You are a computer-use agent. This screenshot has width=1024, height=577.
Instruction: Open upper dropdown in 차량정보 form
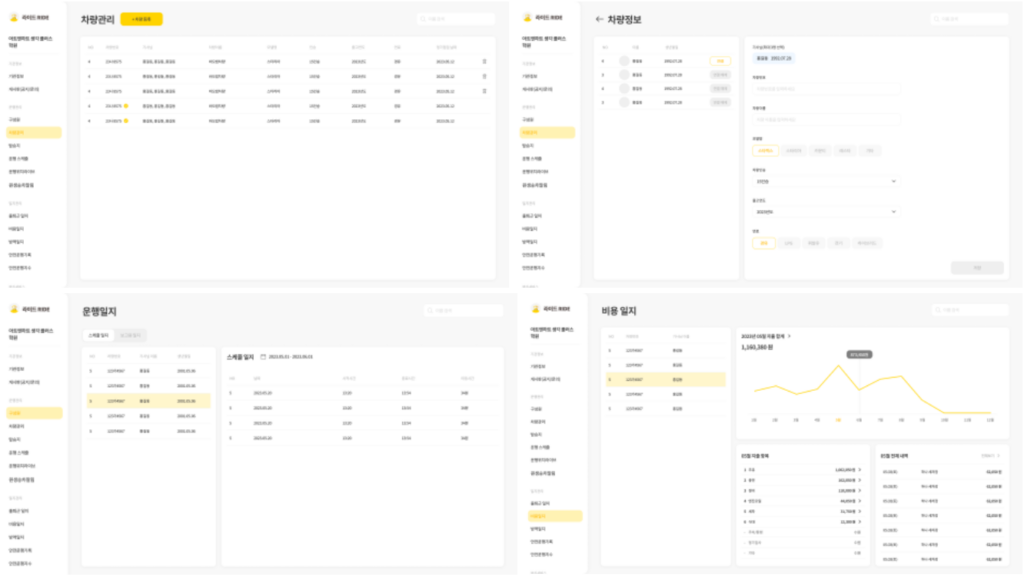[x=825, y=181]
